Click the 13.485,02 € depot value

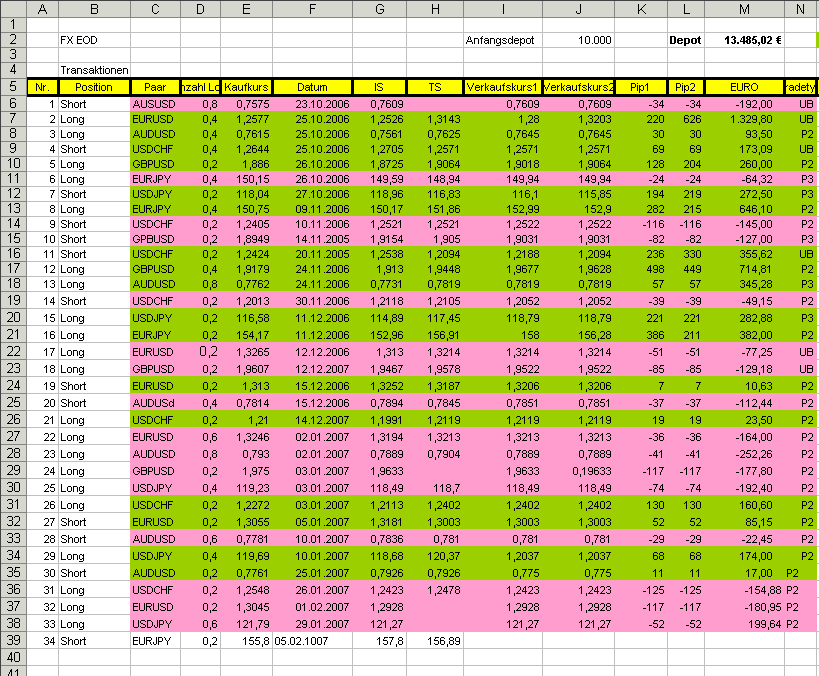pos(744,40)
